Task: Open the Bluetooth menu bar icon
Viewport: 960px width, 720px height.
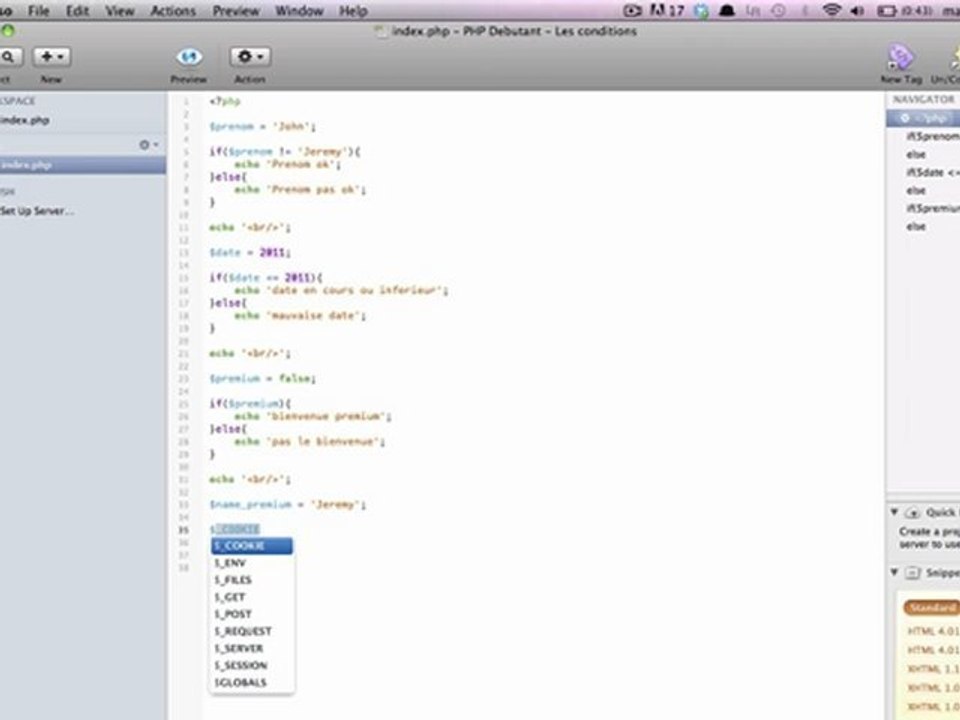Action: pyautogui.click(x=805, y=10)
